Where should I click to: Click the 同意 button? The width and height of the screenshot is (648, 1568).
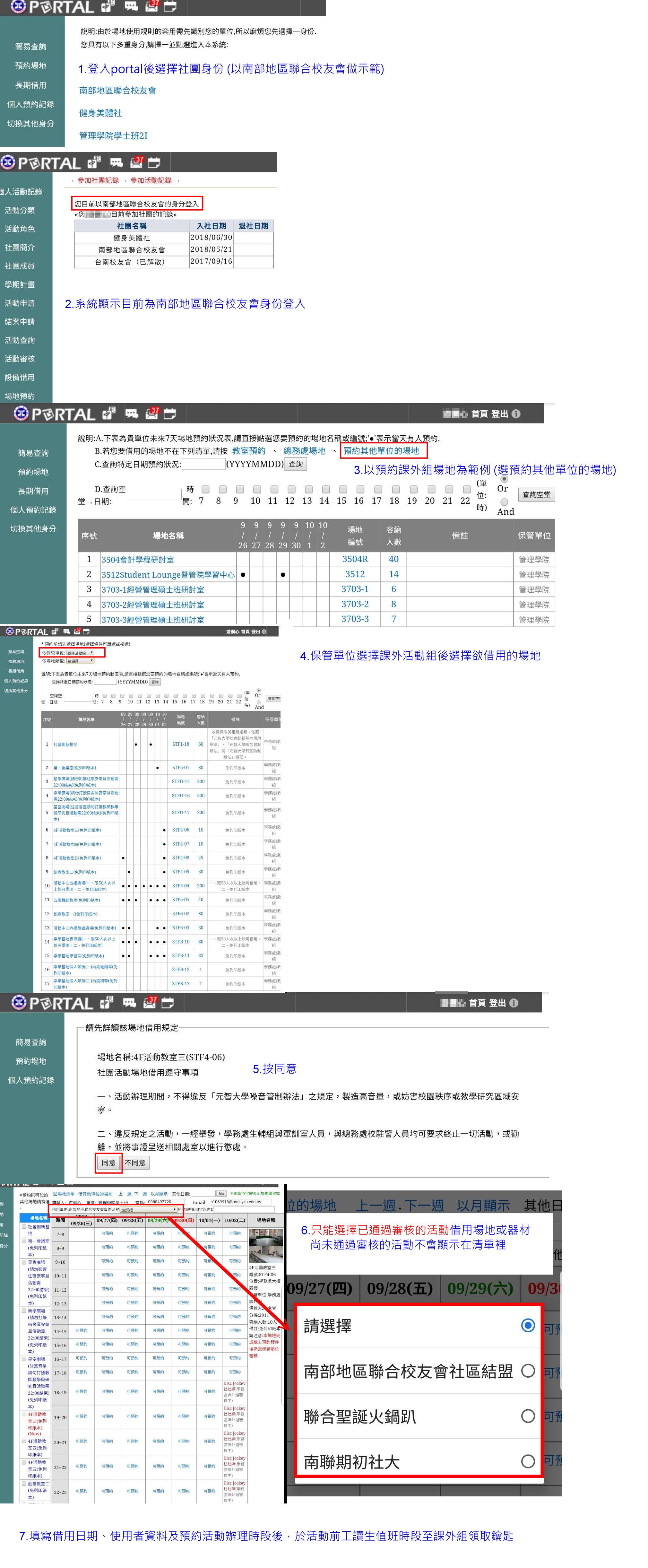[x=108, y=1162]
